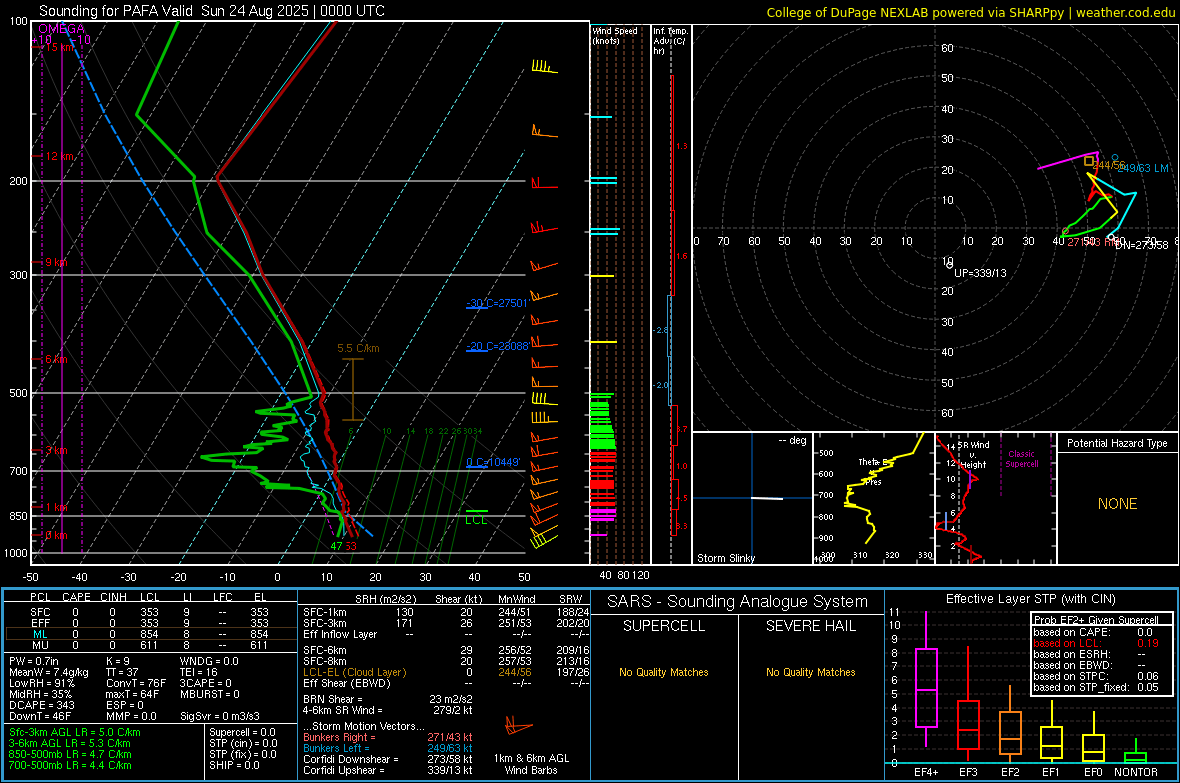Click the red 1km & 6km wind barb graphic
Viewport: 1180px width, 783px height.
point(519,727)
